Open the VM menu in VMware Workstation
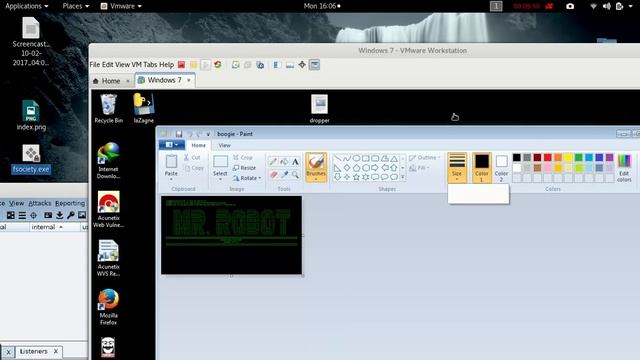The width and height of the screenshot is (640, 360). 136,65
